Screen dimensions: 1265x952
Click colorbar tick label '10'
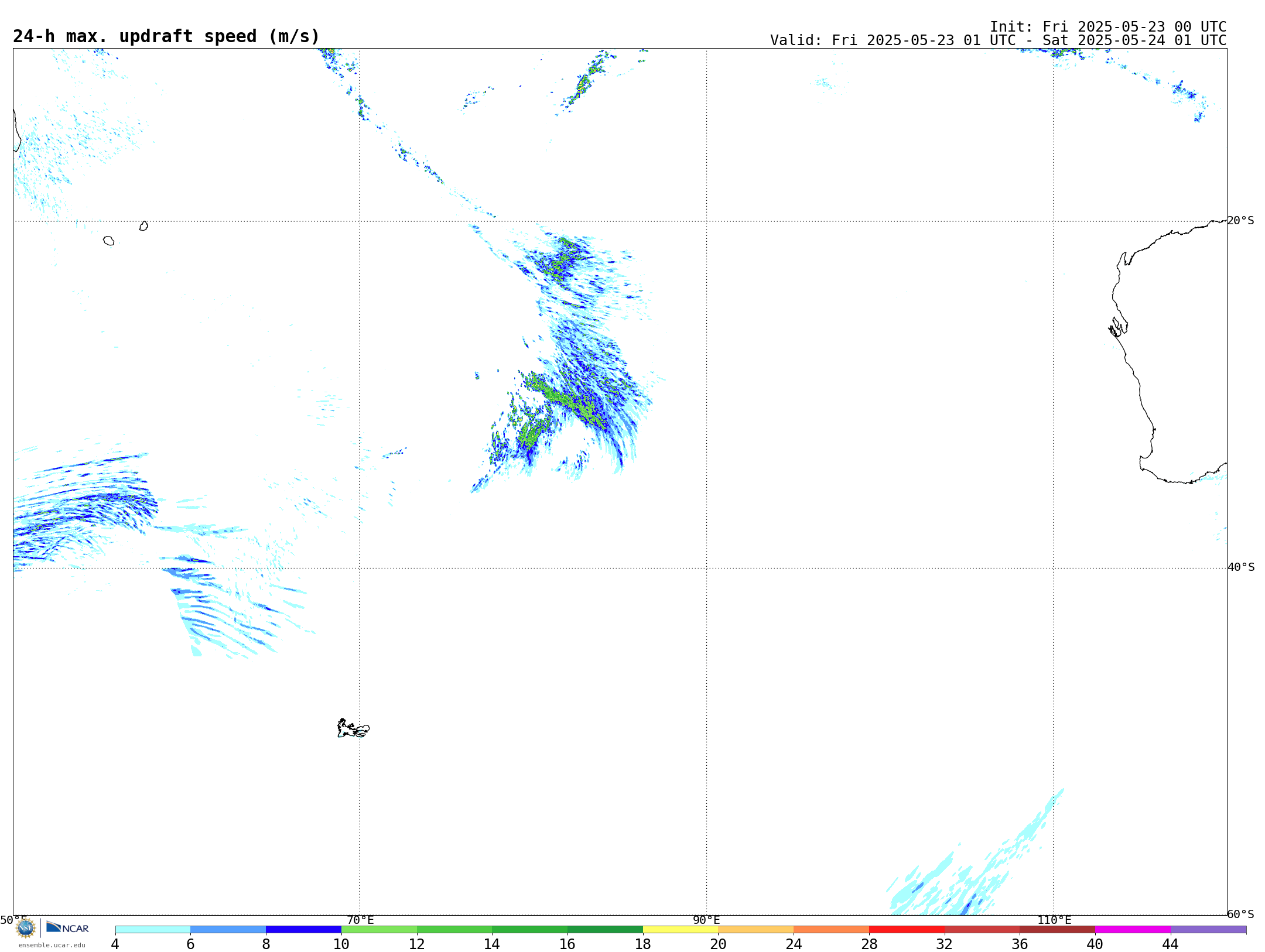point(341,944)
